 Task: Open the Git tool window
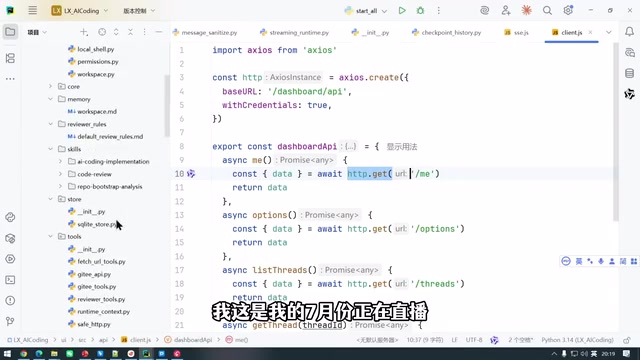pos(10,321)
